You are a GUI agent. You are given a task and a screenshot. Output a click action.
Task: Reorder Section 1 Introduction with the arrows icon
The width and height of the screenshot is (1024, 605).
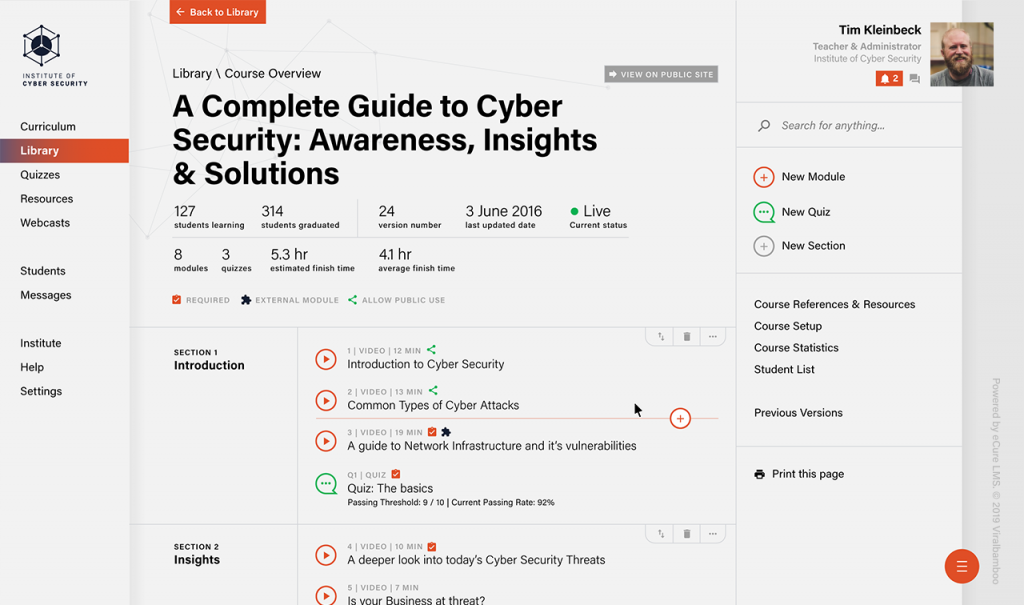tap(661, 336)
